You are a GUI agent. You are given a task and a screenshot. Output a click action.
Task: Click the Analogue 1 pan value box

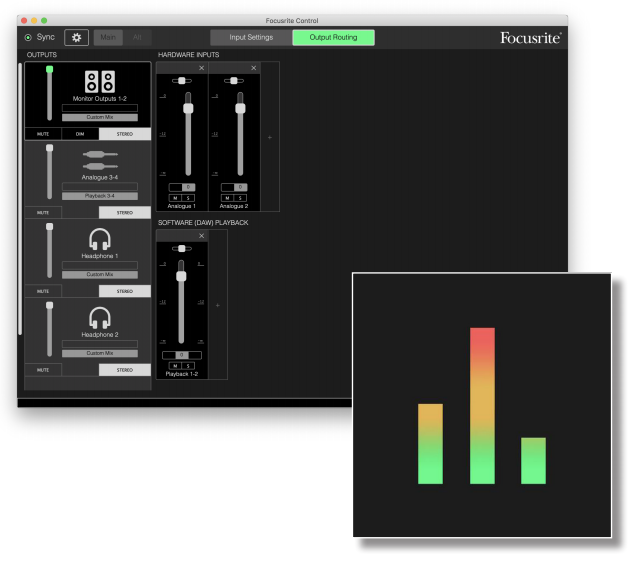tap(182, 187)
